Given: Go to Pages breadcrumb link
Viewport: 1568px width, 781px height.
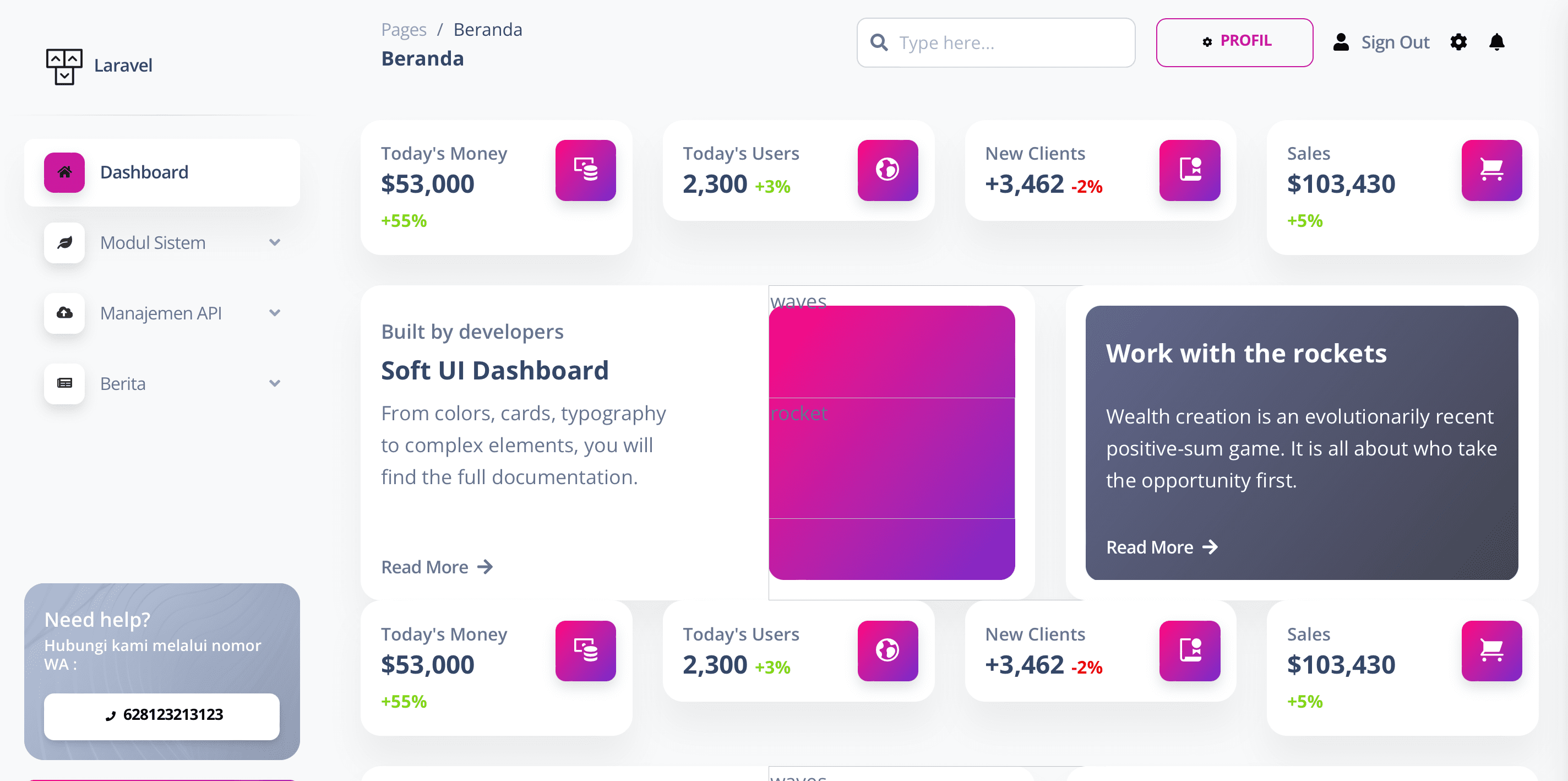Looking at the screenshot, I should (403, 29).
